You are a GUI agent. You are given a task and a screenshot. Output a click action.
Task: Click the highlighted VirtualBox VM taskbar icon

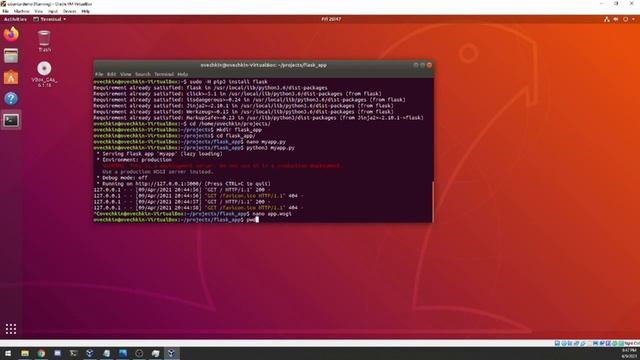171,353
